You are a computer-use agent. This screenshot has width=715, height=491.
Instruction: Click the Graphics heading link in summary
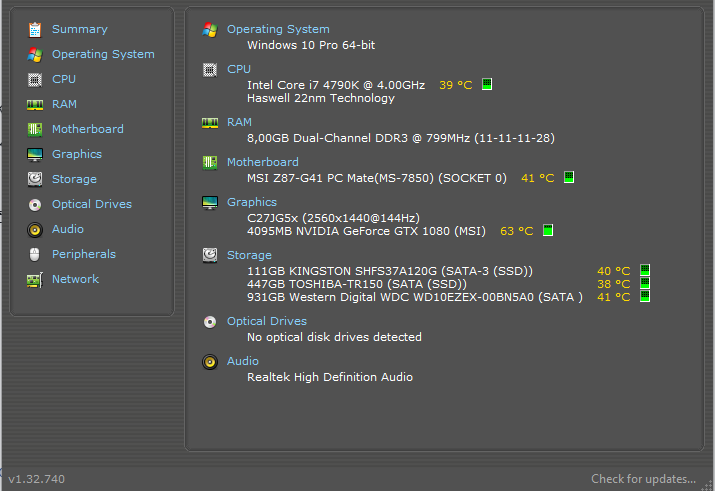coord(252,202)
